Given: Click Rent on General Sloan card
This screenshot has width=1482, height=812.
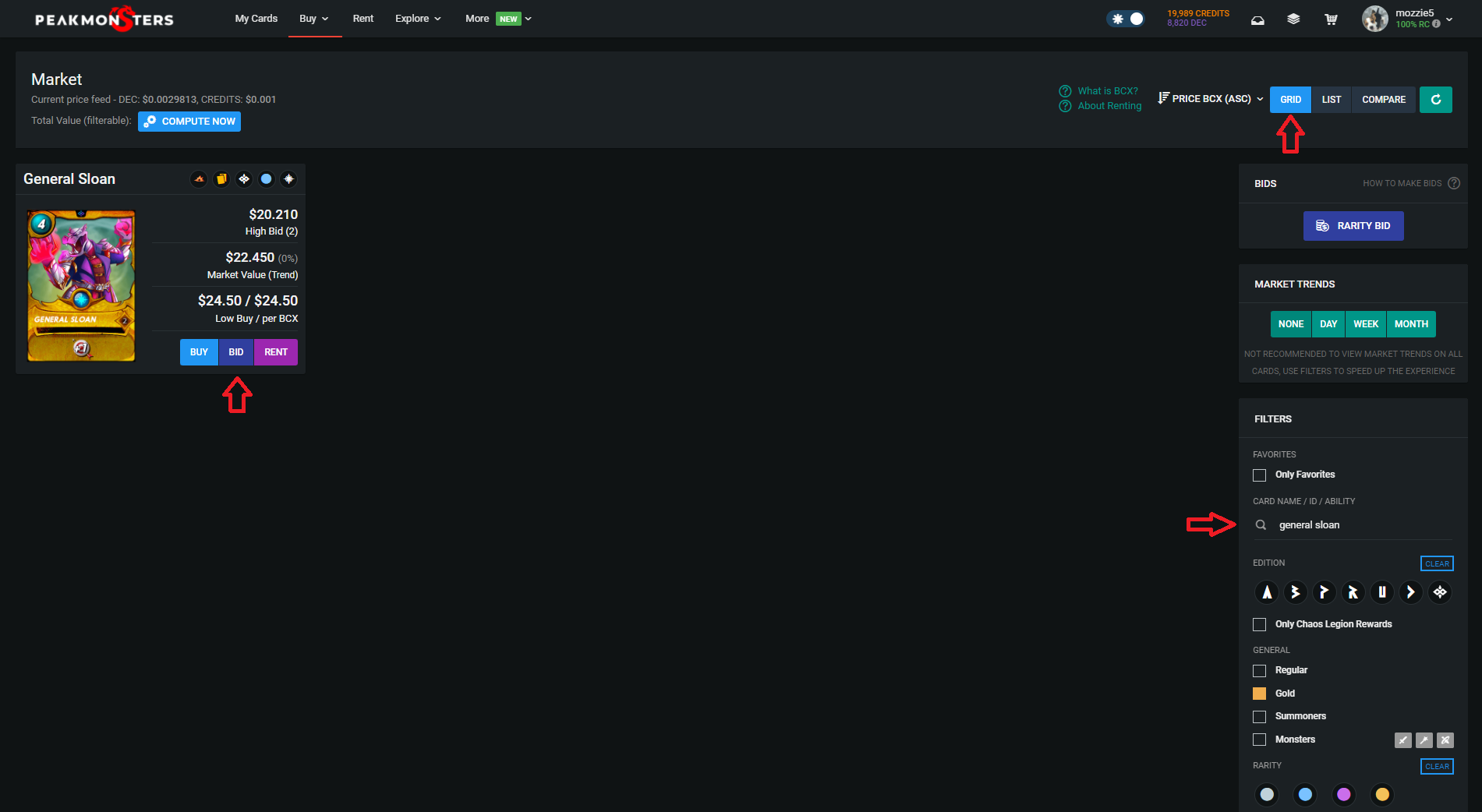Looking at the screenshot, I should point(276,352).
